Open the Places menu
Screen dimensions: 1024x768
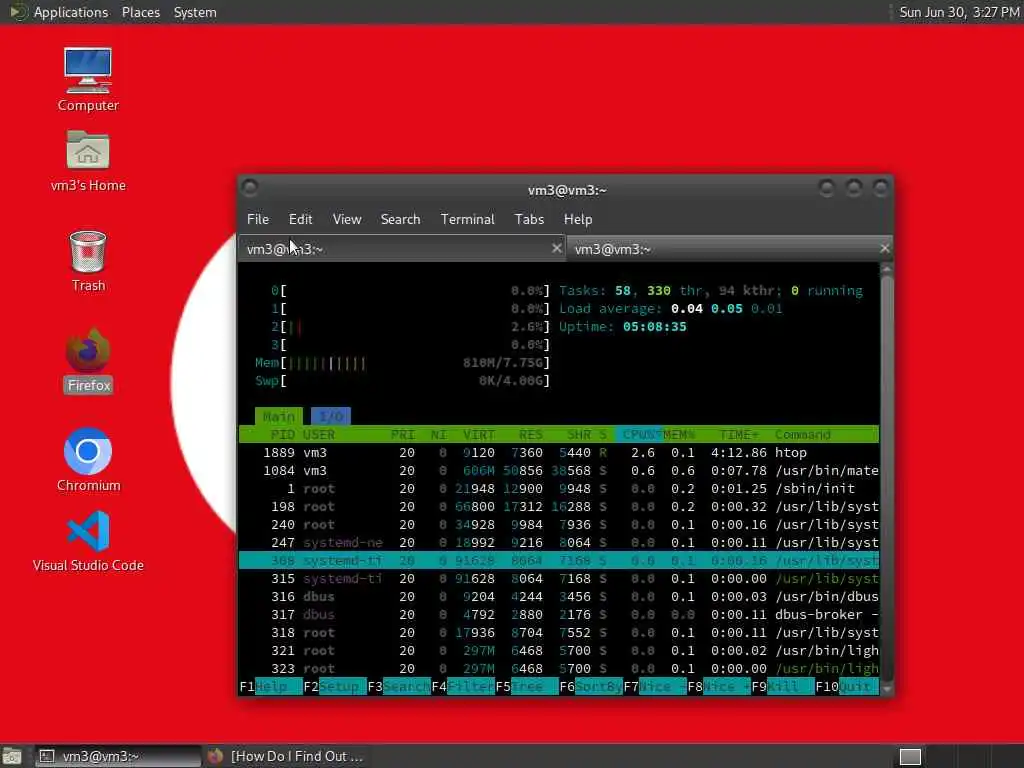pos(140,12)
